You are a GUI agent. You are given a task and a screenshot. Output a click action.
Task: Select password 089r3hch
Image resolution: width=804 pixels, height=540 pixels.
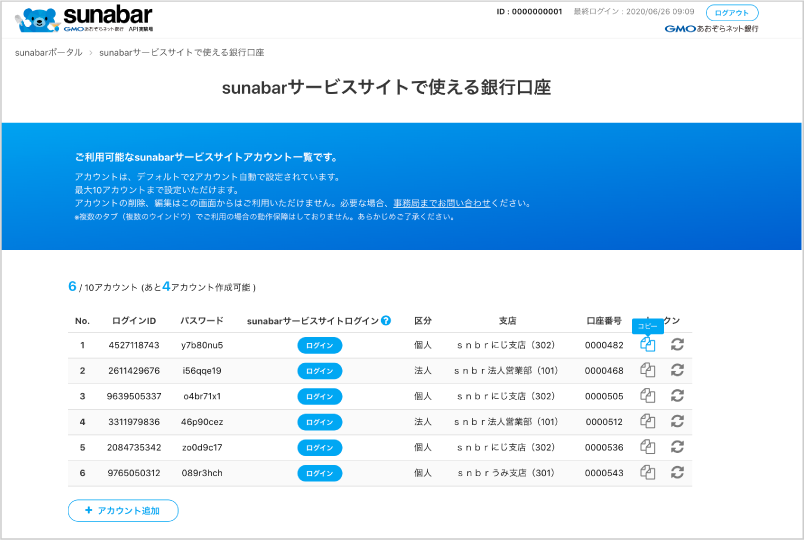[202, 473]
